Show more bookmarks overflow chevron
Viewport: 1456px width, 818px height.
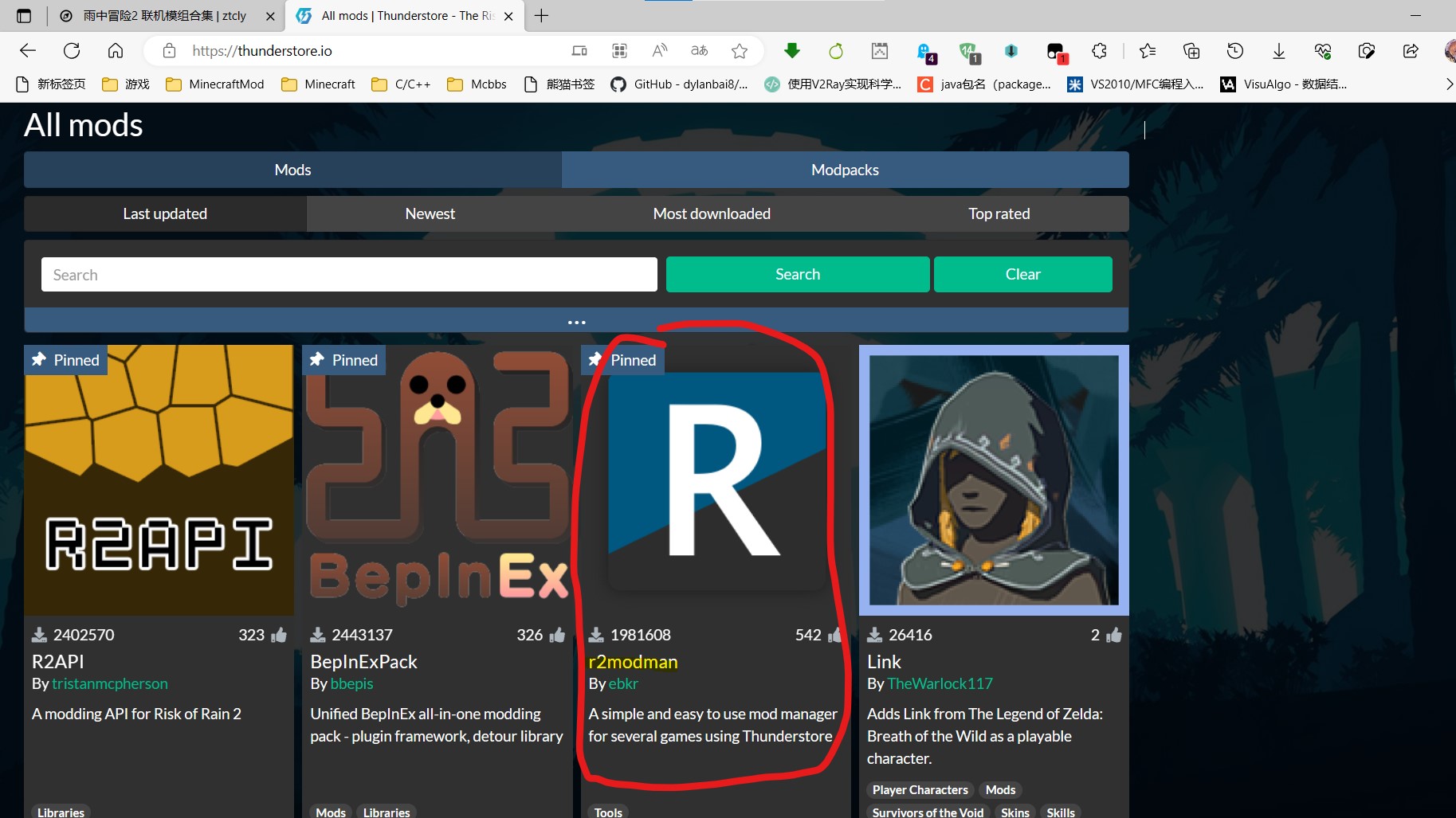(x=1448, y=84)
